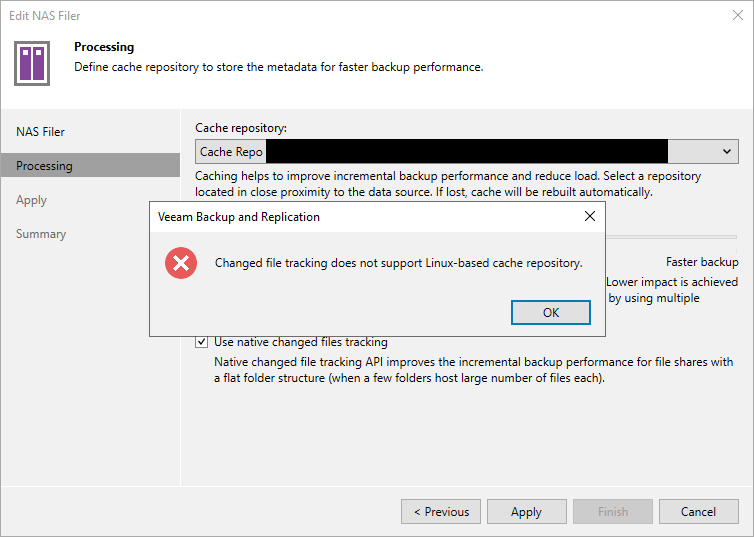Click the Edit NAS Filer window title
This screenshot has height=537, width=754.
point(45,15)
